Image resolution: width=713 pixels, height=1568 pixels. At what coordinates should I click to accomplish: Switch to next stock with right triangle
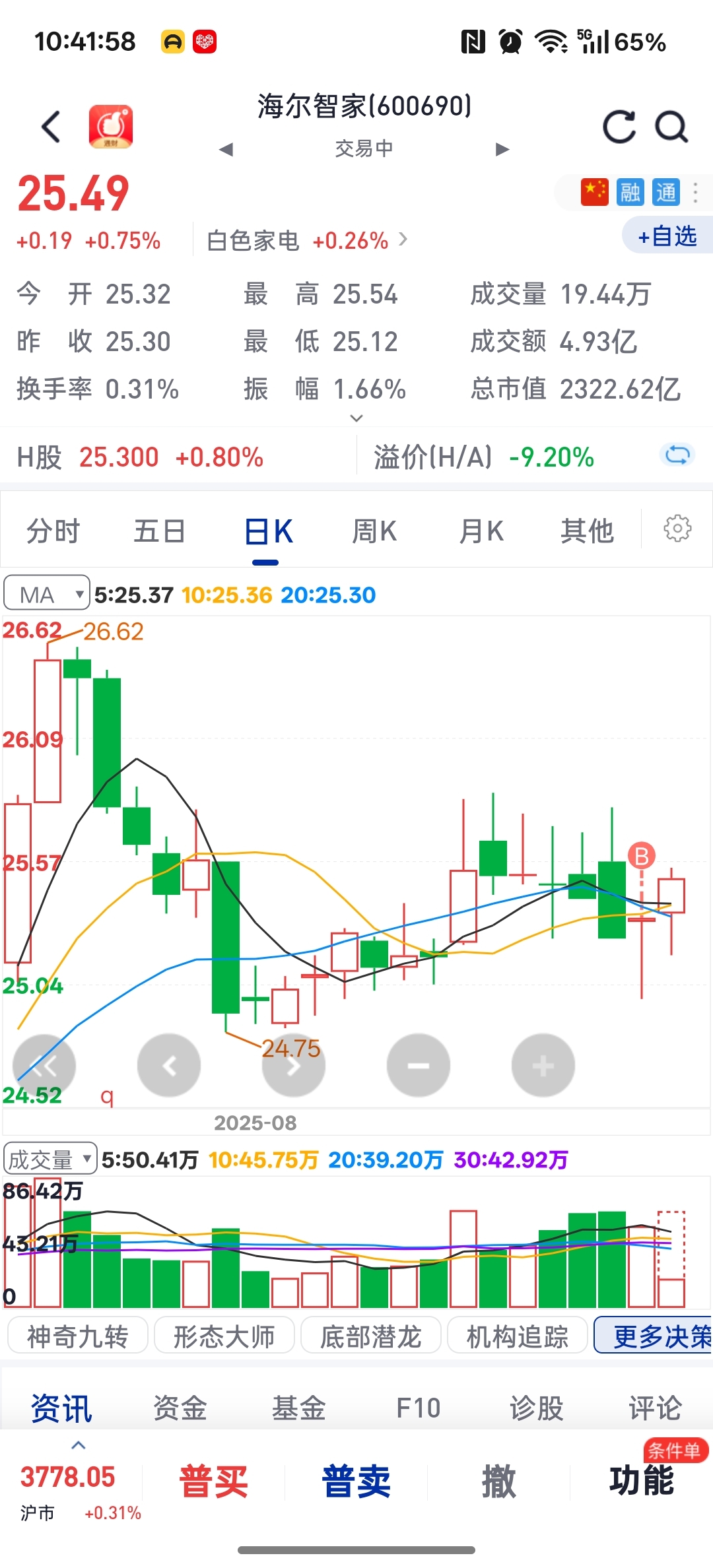[x=502, y=149]
